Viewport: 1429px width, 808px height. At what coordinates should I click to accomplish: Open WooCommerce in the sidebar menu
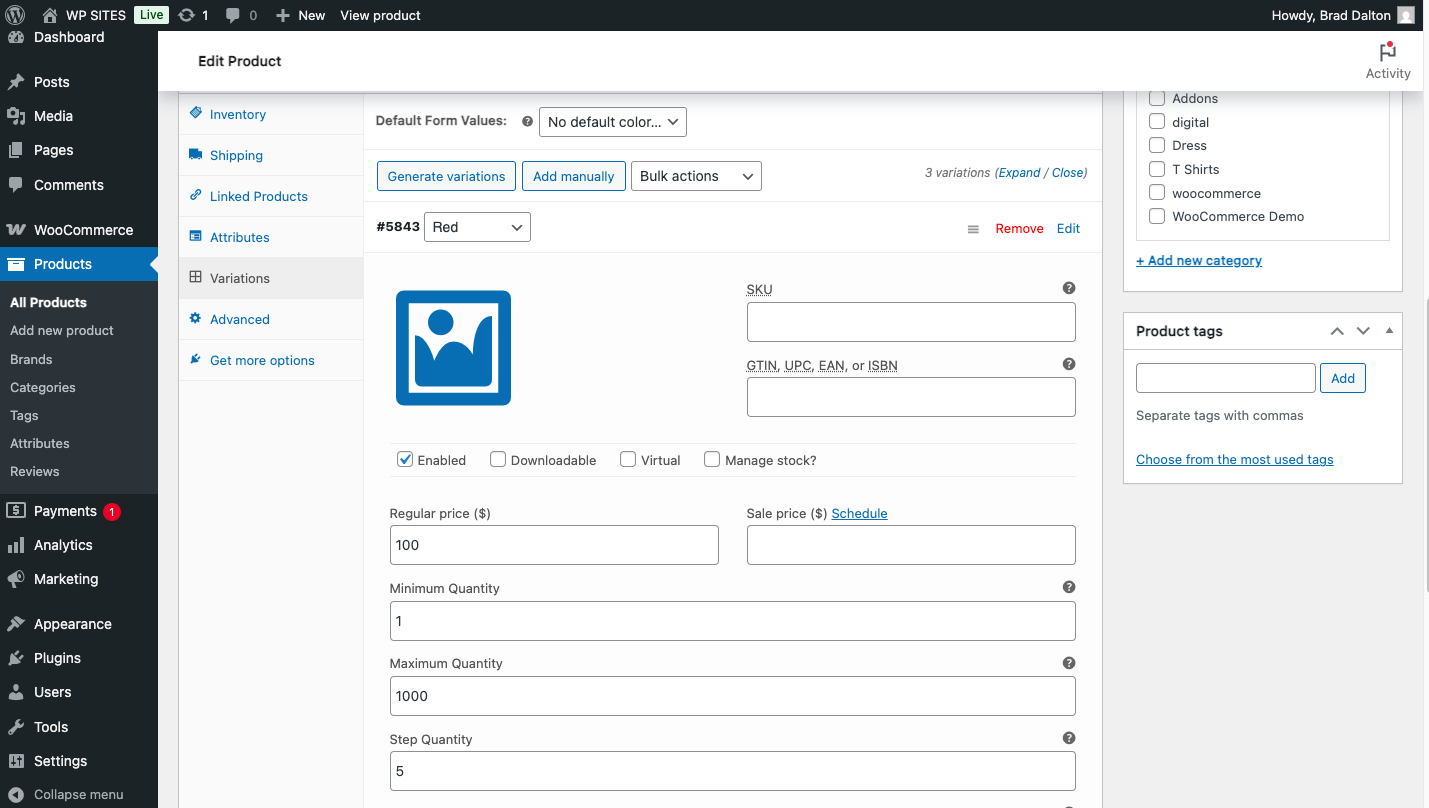(x=83, y=230)
